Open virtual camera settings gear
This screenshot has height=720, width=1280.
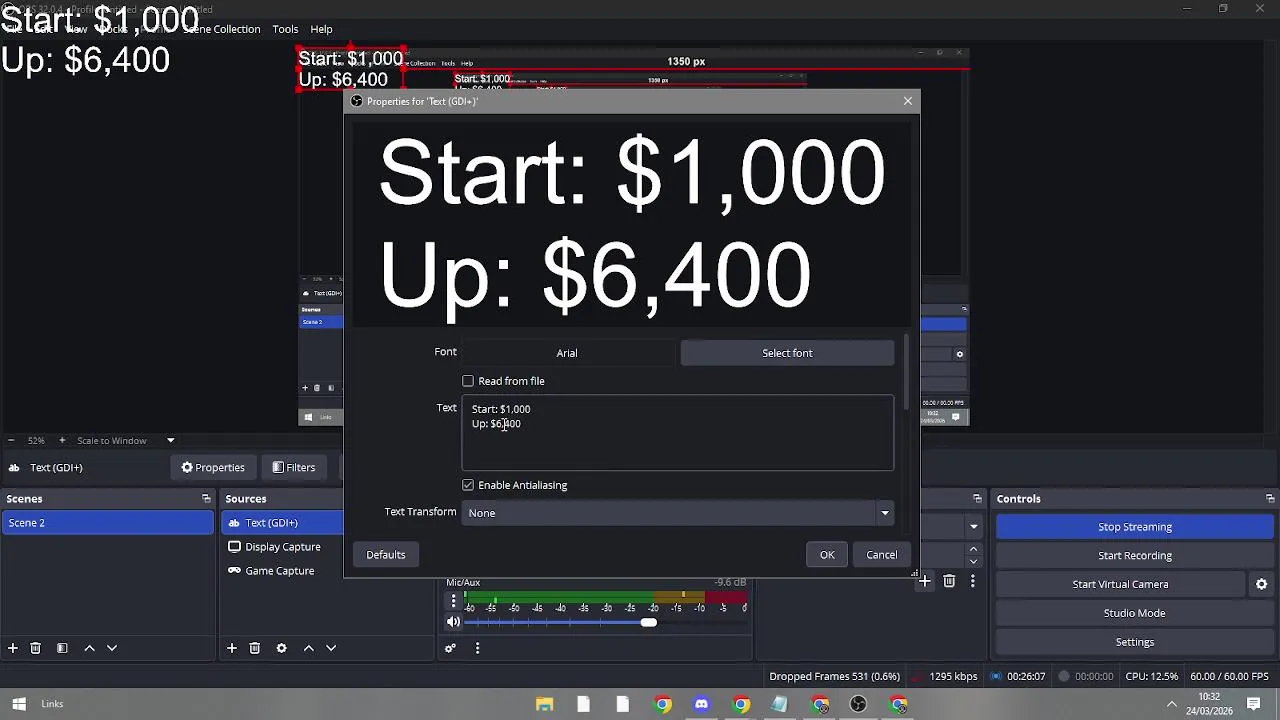pyautogui.click(x=1261, y=584)
